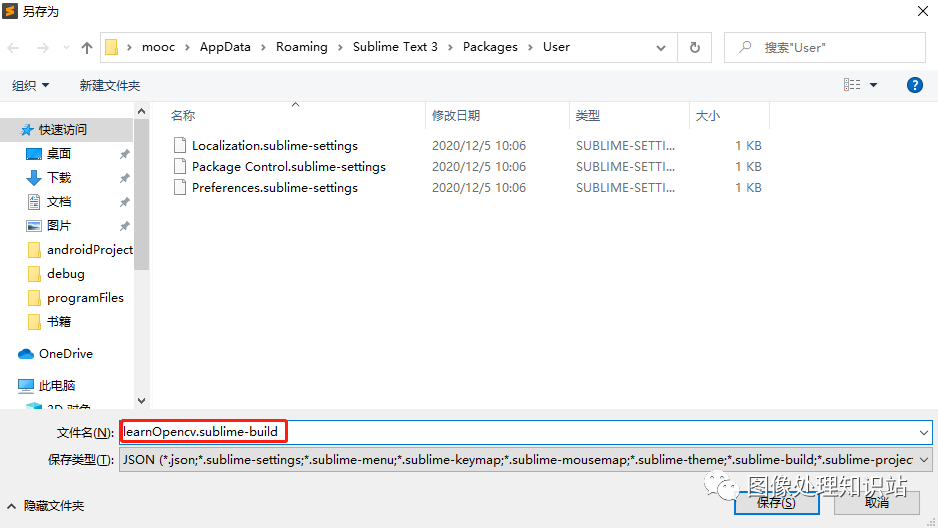938x528 pixels.
Task: Open the 组织 menu
Action: (x=31, y=86)
